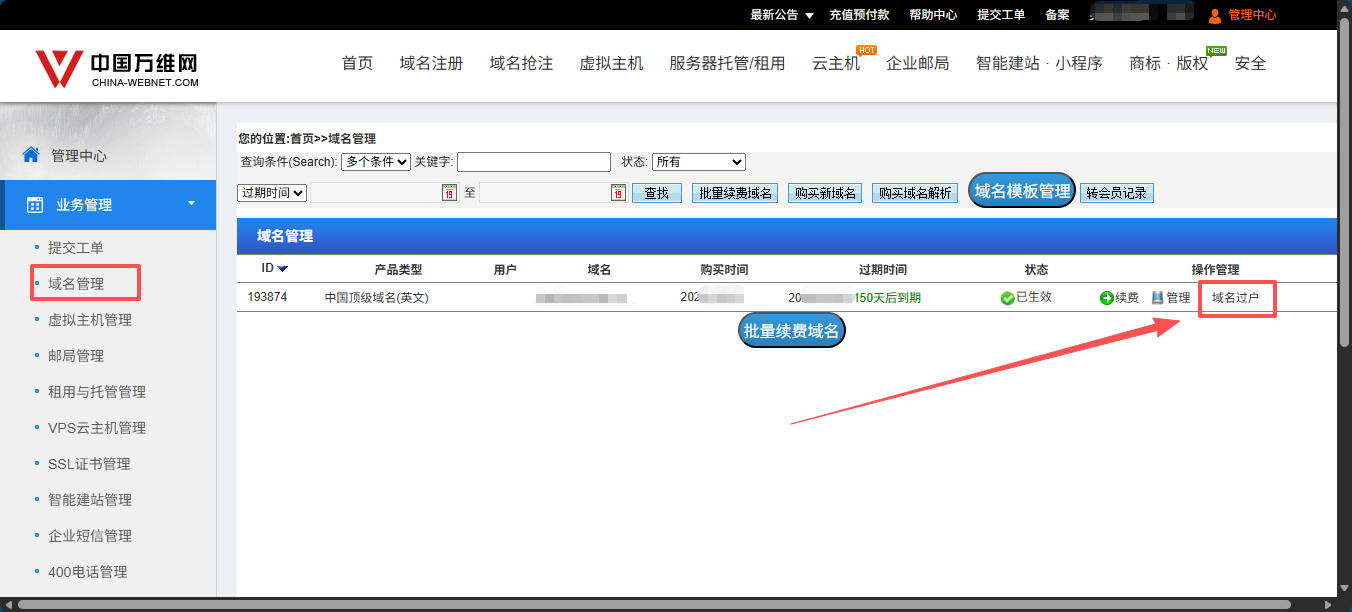The image size is (1352, 612).
Task: Open the end date calendar icon
Action: click(618, 193)
